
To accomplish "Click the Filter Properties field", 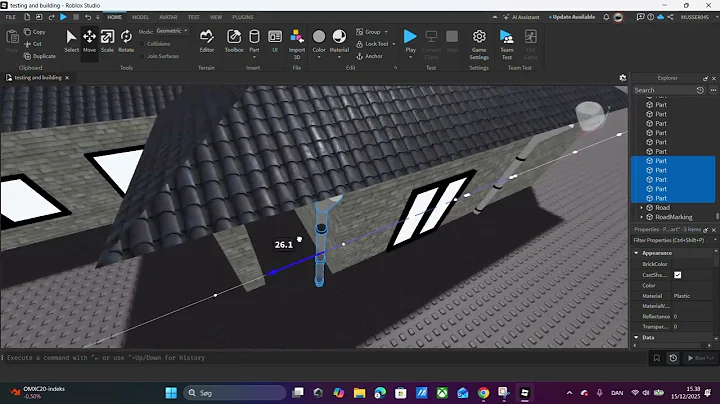I will (672, 240).
